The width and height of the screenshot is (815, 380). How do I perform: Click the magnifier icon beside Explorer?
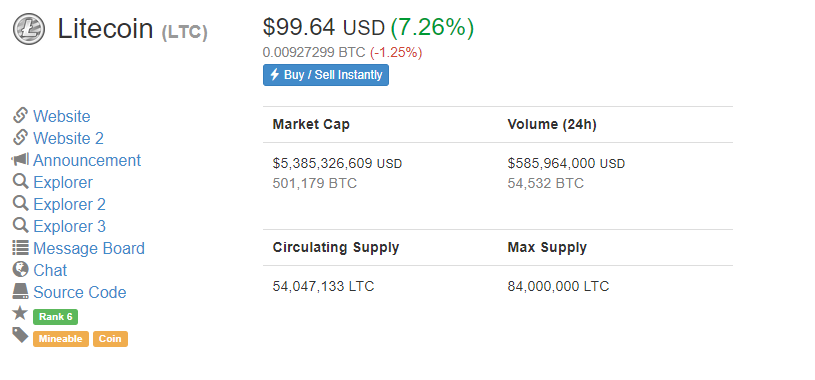tap(20, 181)
